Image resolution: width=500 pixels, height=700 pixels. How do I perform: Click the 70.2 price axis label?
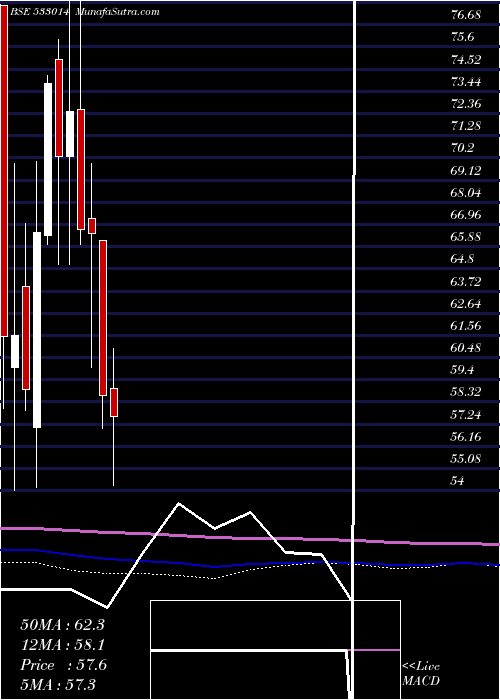(x=463, y=148)
